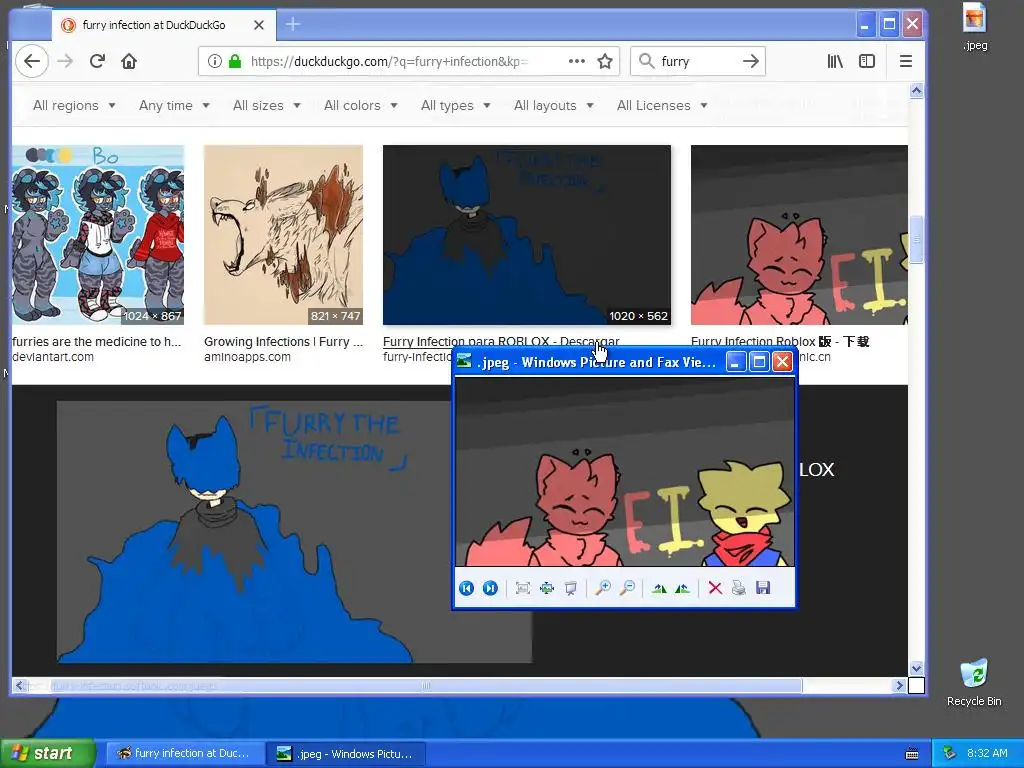Show site information icon in address bar
The image size is (1024, 768).
[x=214, y=61]
